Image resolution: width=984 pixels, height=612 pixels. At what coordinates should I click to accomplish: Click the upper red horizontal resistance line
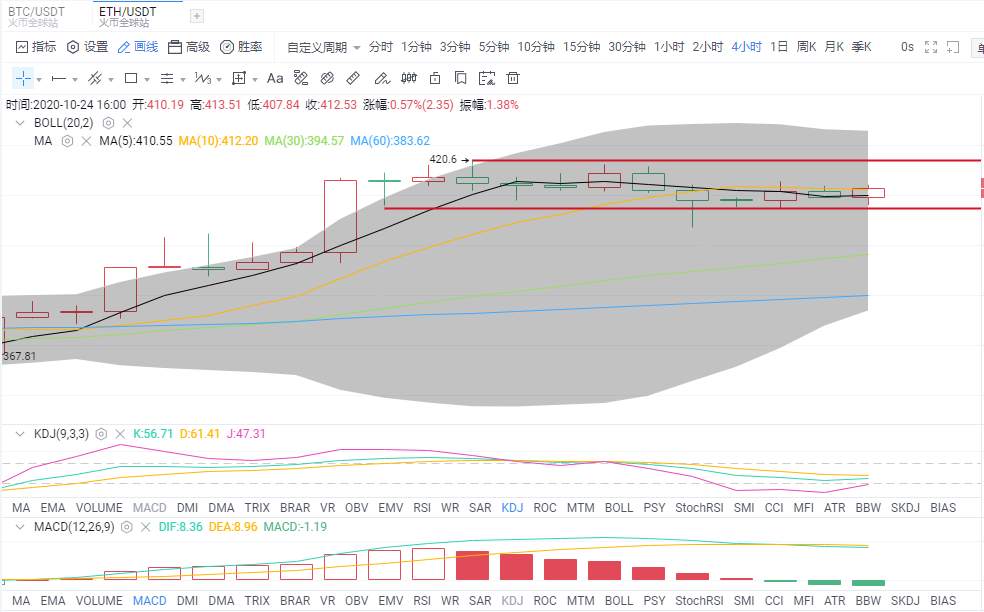pos(726,161)
